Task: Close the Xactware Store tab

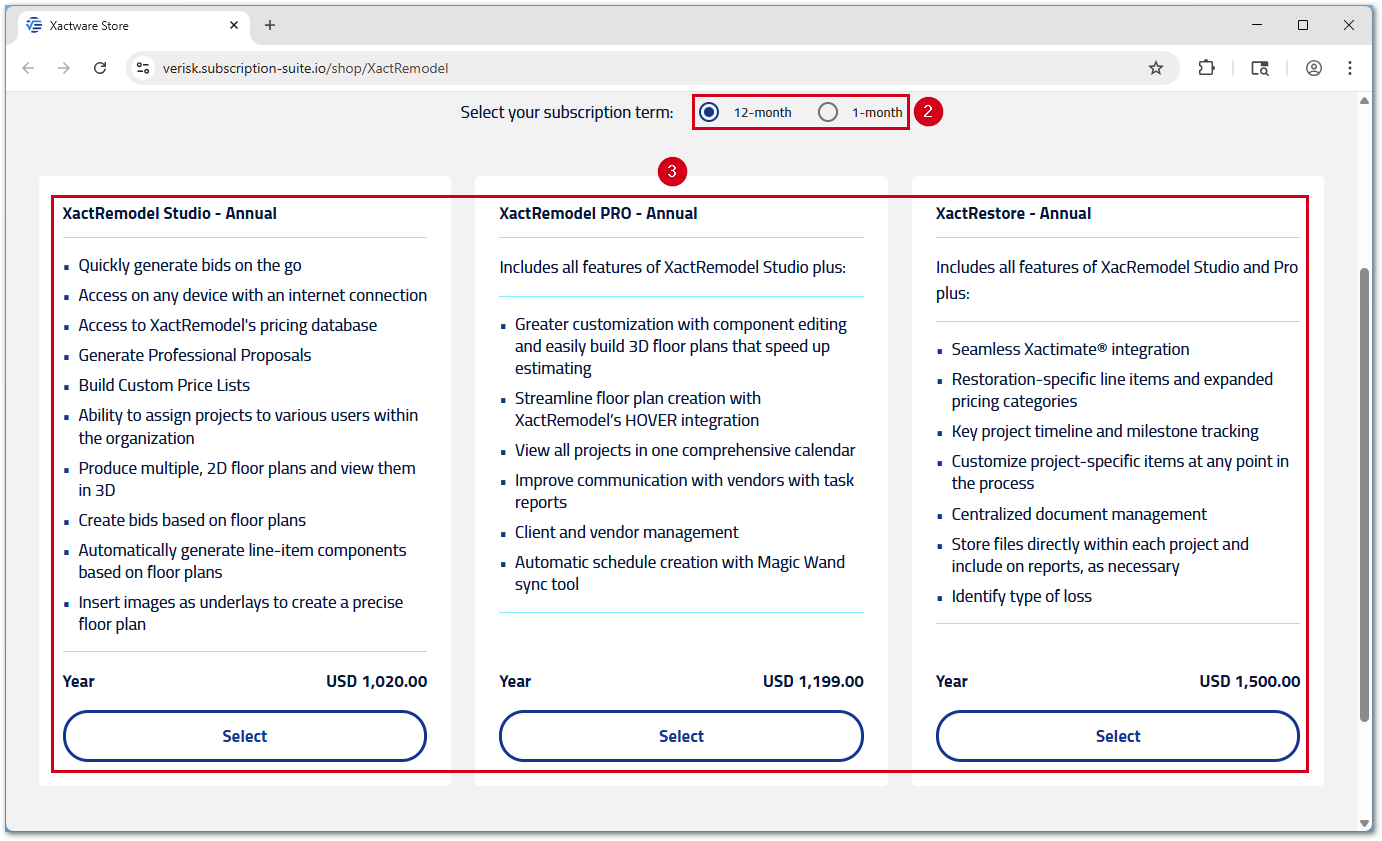Action: 235,25
